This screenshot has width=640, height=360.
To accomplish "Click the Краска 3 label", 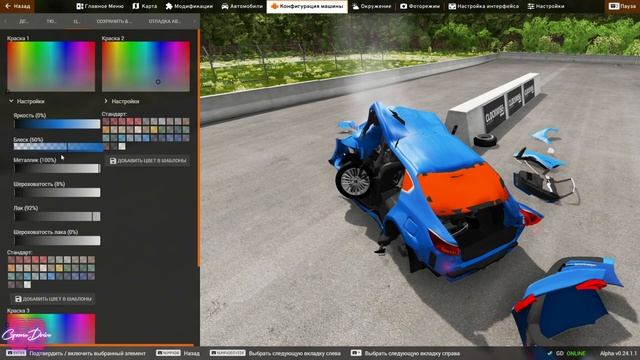I will pyautogui.click(x=18, y=311).
